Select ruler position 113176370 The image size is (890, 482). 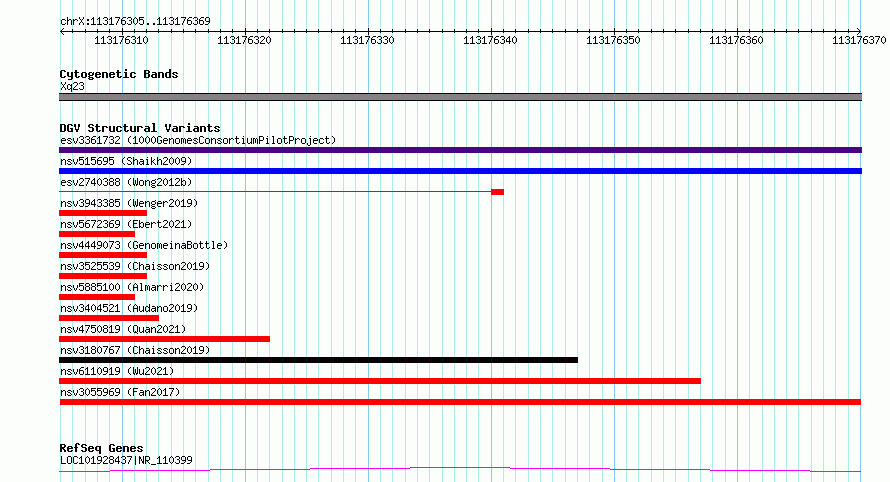point(859,40)
